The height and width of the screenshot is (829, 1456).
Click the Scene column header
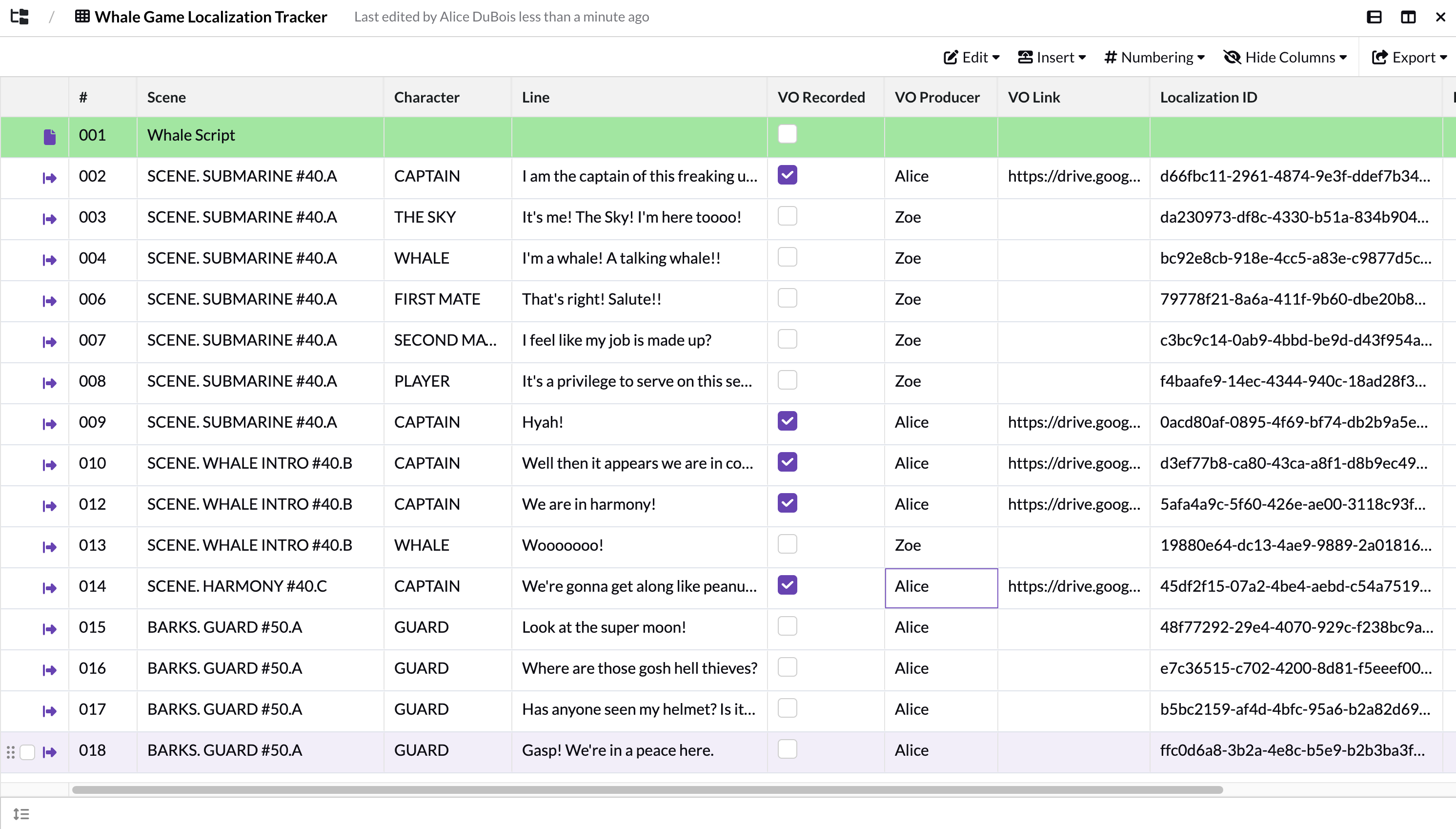pos(260,97)
